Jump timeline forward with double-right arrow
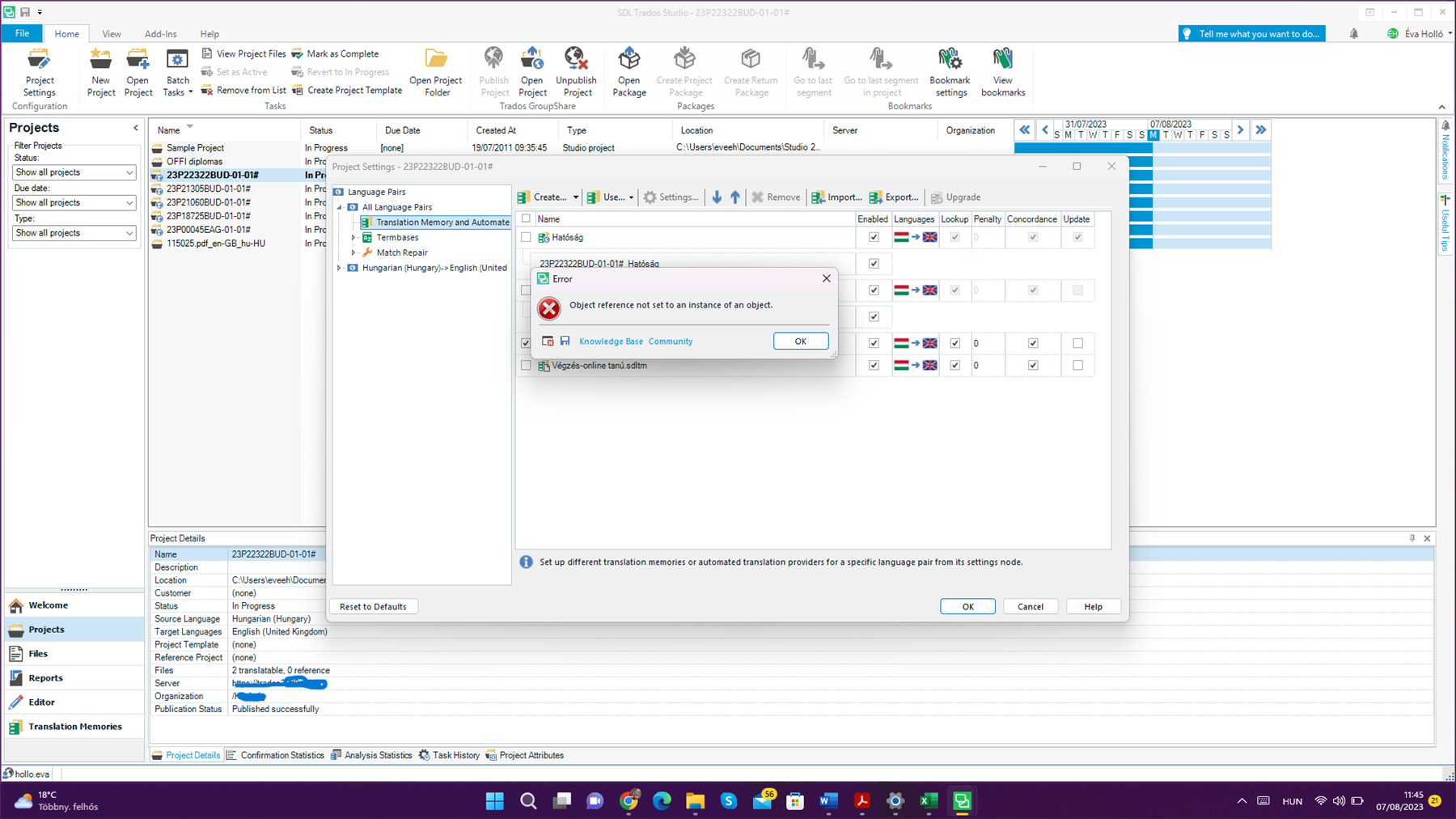Screen dimensions: 1456x819 [1260, 130]
